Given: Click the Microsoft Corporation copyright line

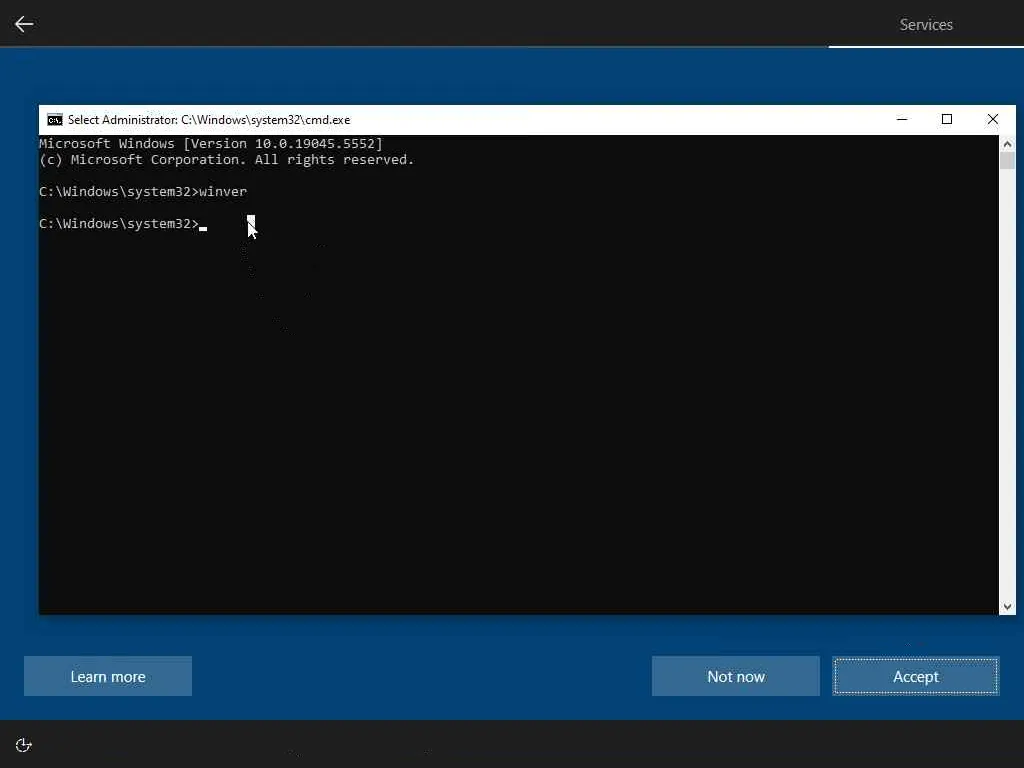Looking at the screenshot, I should click(226, 160).
